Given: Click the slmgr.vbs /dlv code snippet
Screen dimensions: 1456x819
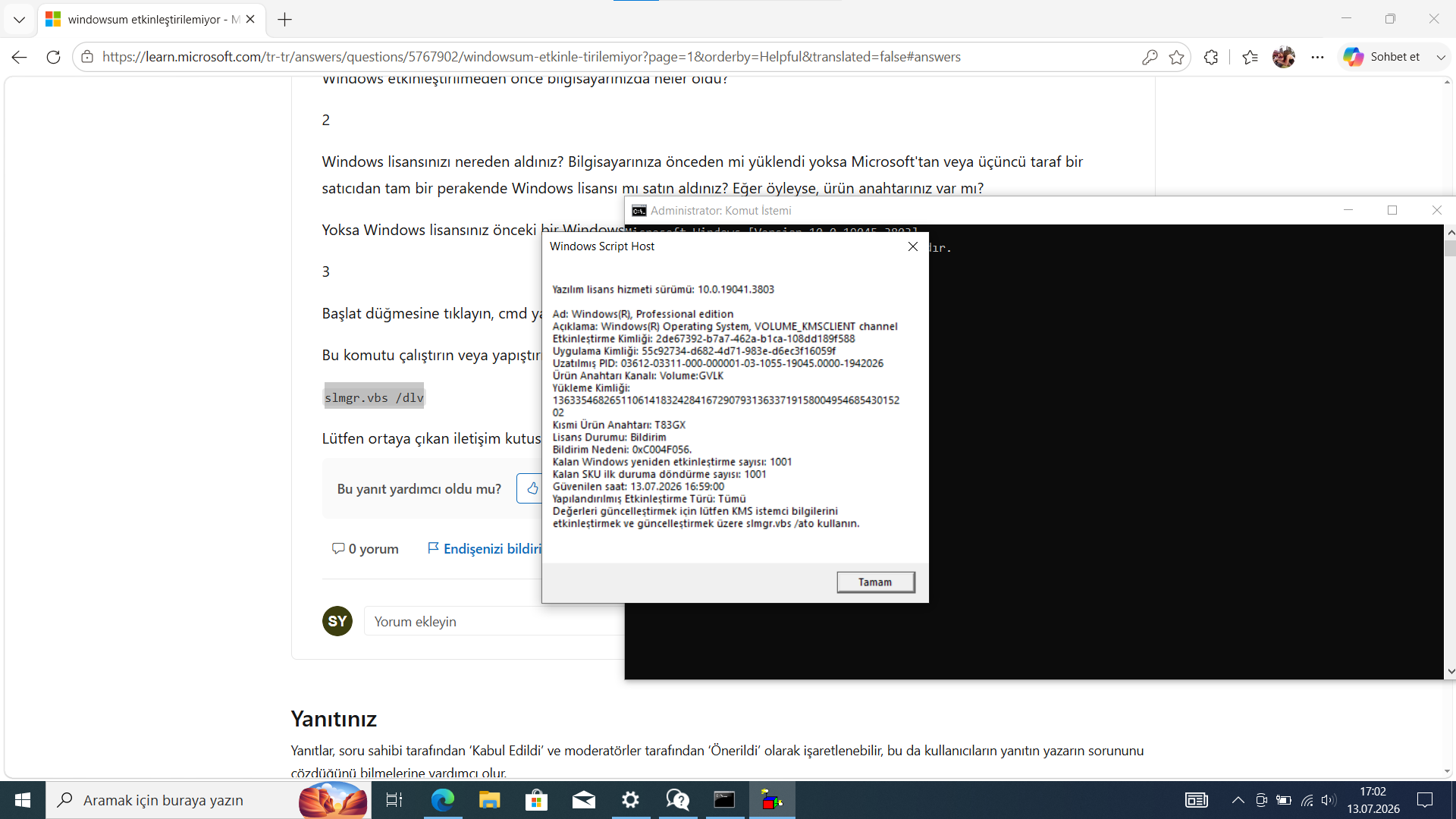Looking at the screenshot, I should (x=374, y=397).
